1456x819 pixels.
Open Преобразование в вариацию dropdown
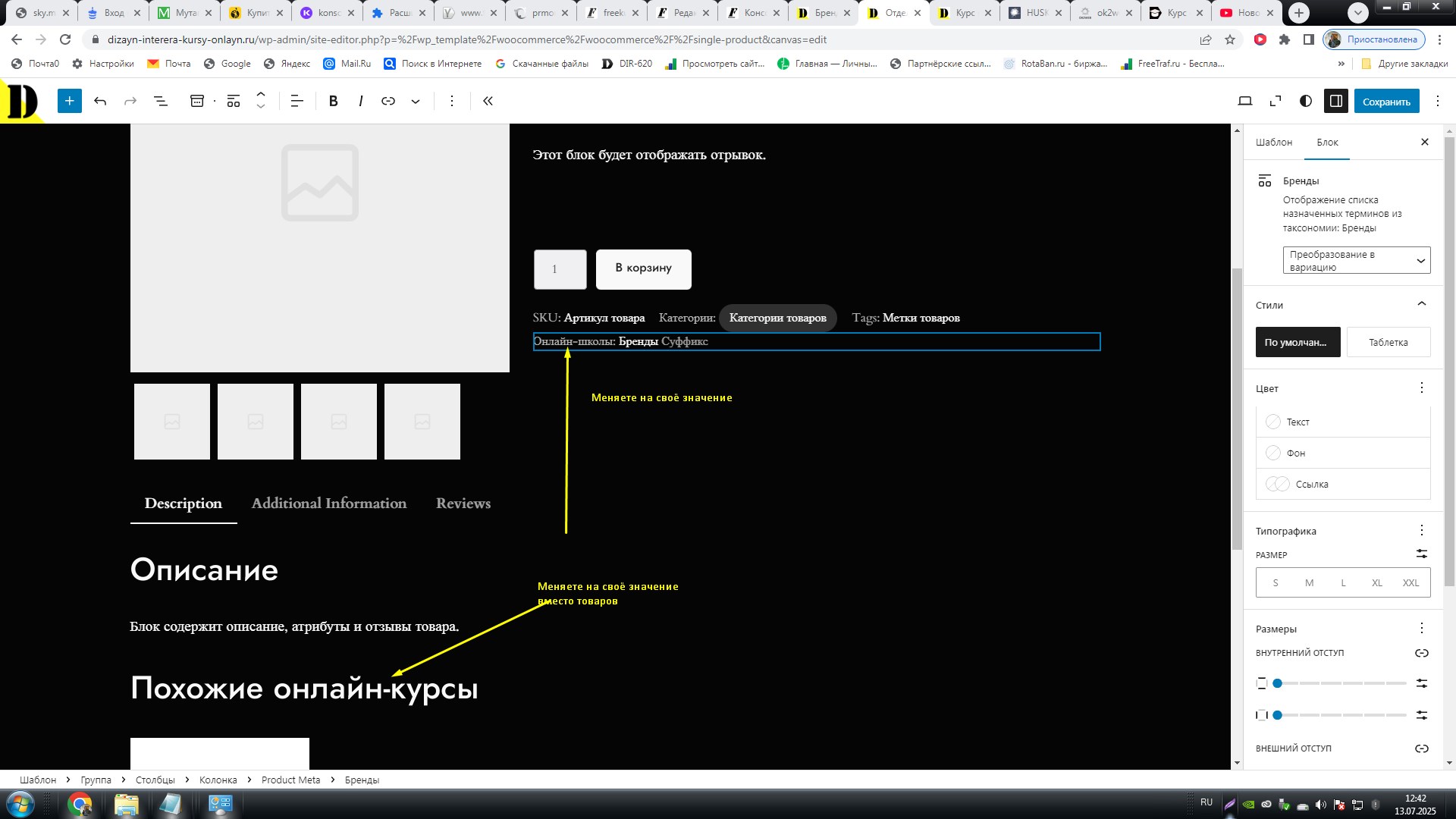pos(1356,260)
